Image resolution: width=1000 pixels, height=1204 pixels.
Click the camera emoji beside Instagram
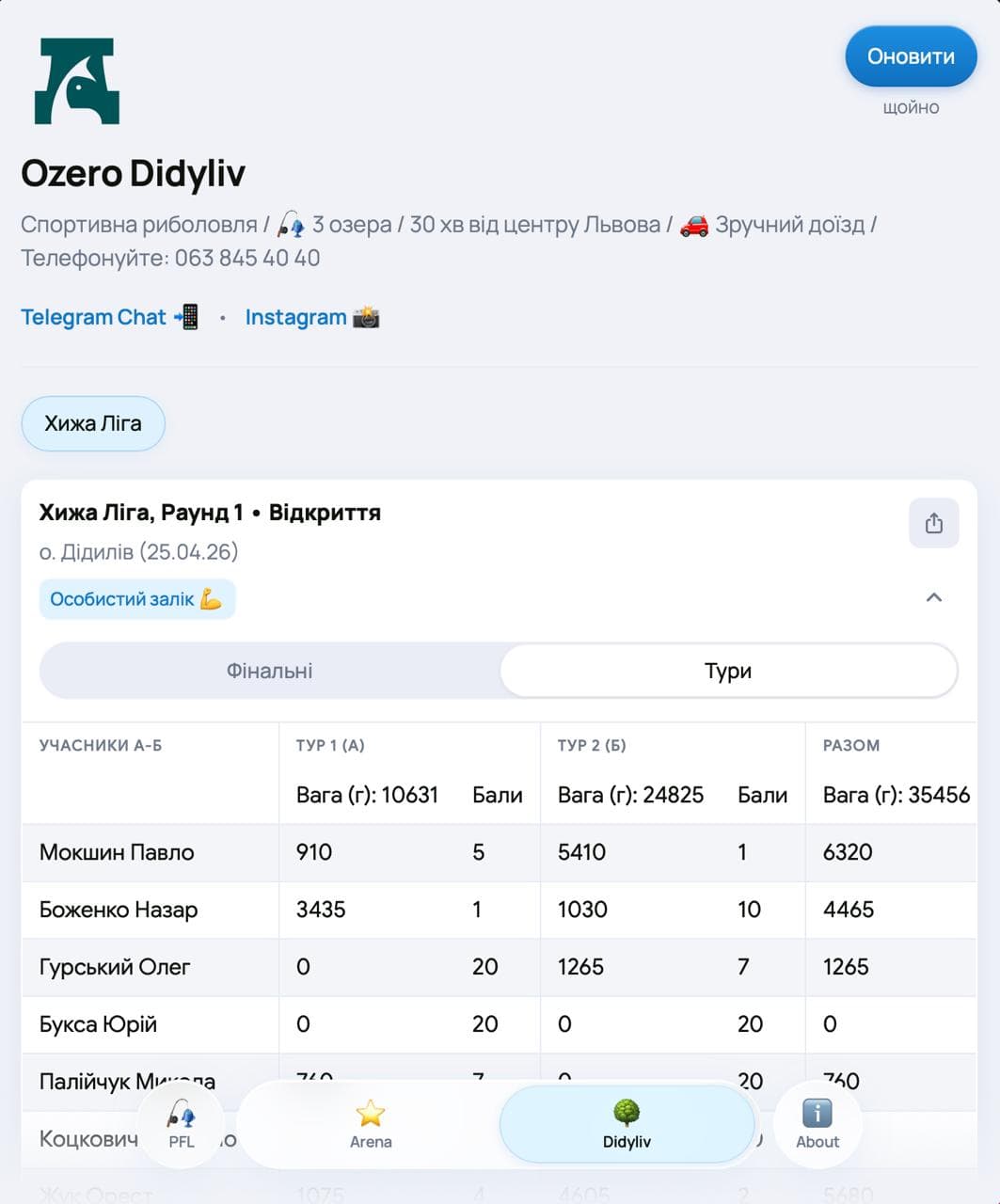[x=366, y=318]
